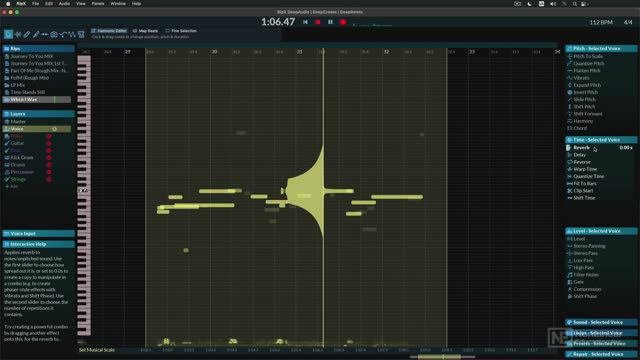Viewport: 640px width, 360px height.
Task: Choose the Fit To Bars effect
Action: click(x=585, y=184)
